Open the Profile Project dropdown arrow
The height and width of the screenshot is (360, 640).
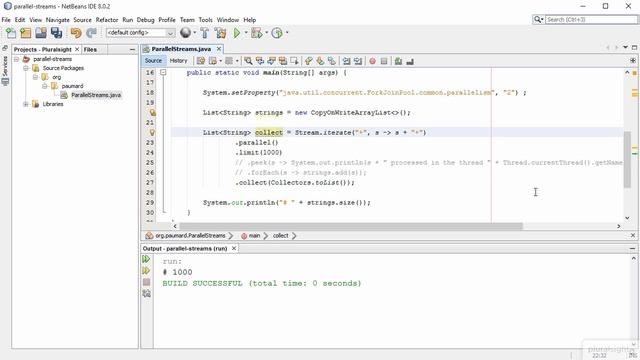click(287, 33)
